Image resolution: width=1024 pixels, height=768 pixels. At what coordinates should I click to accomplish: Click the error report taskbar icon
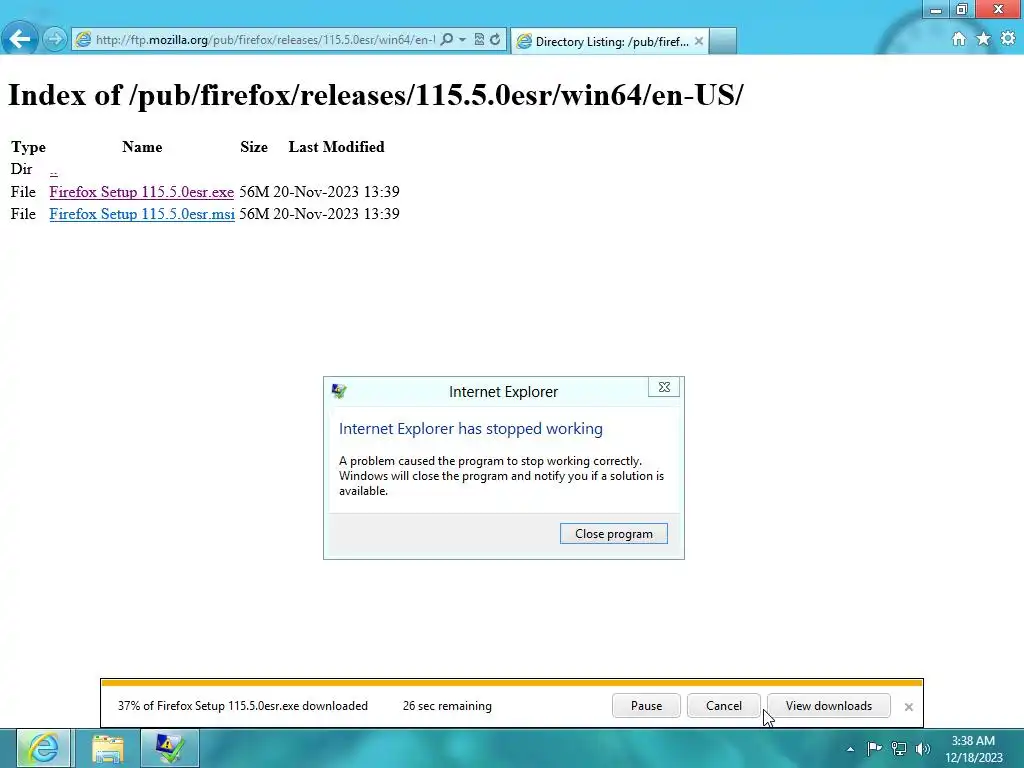pos(170,748)
